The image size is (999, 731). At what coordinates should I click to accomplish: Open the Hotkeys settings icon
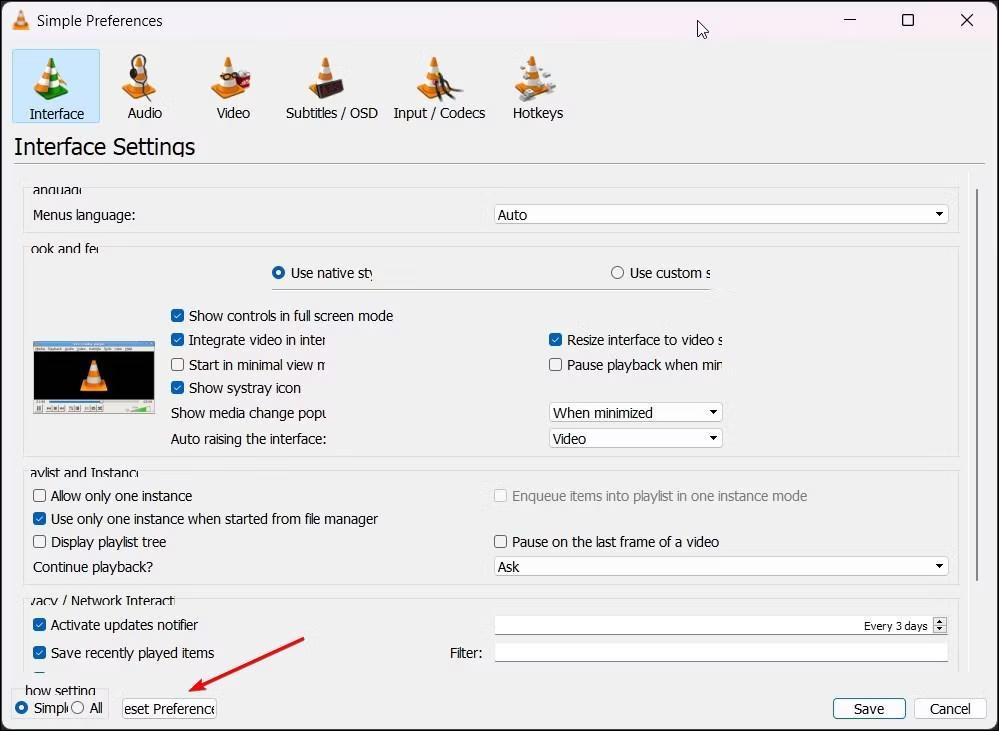(x=537, y=85)
